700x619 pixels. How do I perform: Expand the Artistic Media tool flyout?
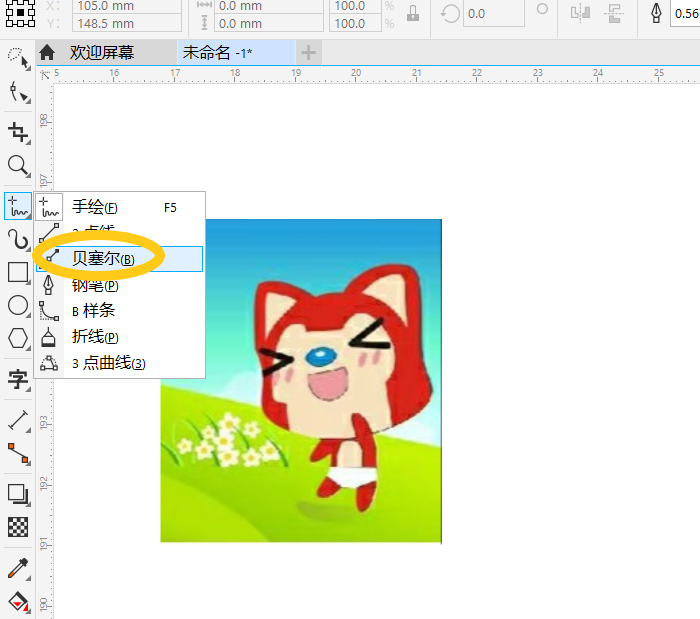[x=18, y=238]
